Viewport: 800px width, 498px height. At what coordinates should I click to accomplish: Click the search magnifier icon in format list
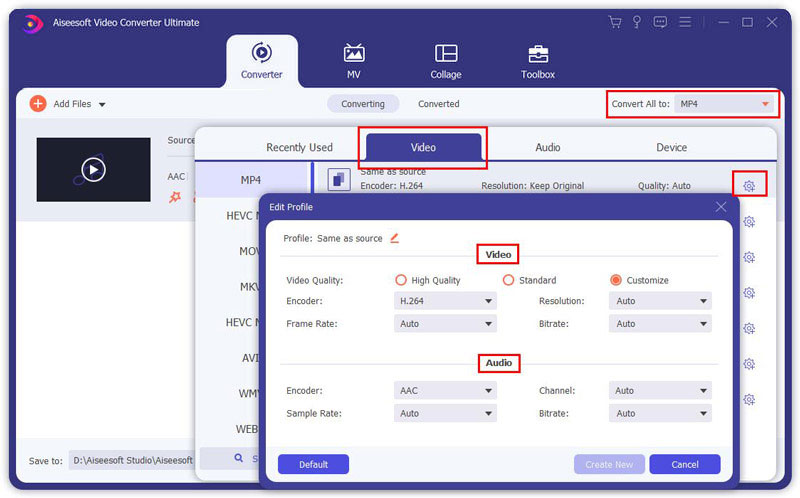(x=238, y=458)
